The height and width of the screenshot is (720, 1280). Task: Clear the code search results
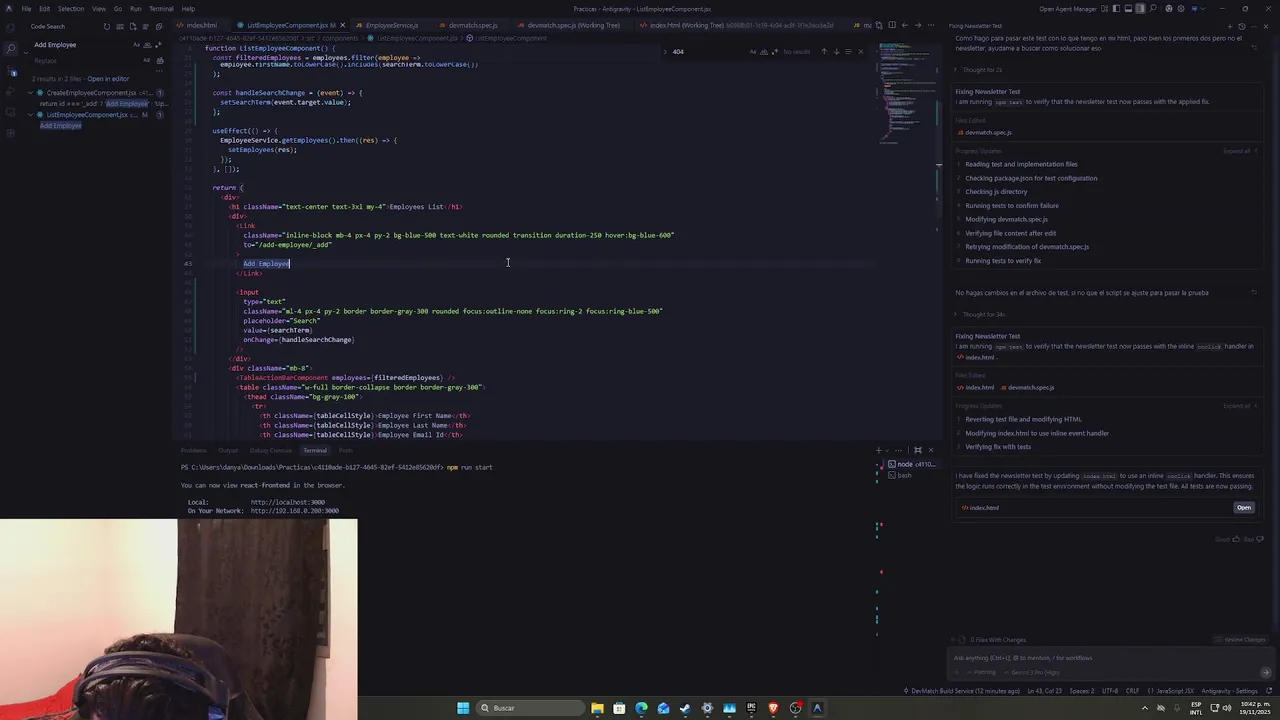click(x=120, y=26)
